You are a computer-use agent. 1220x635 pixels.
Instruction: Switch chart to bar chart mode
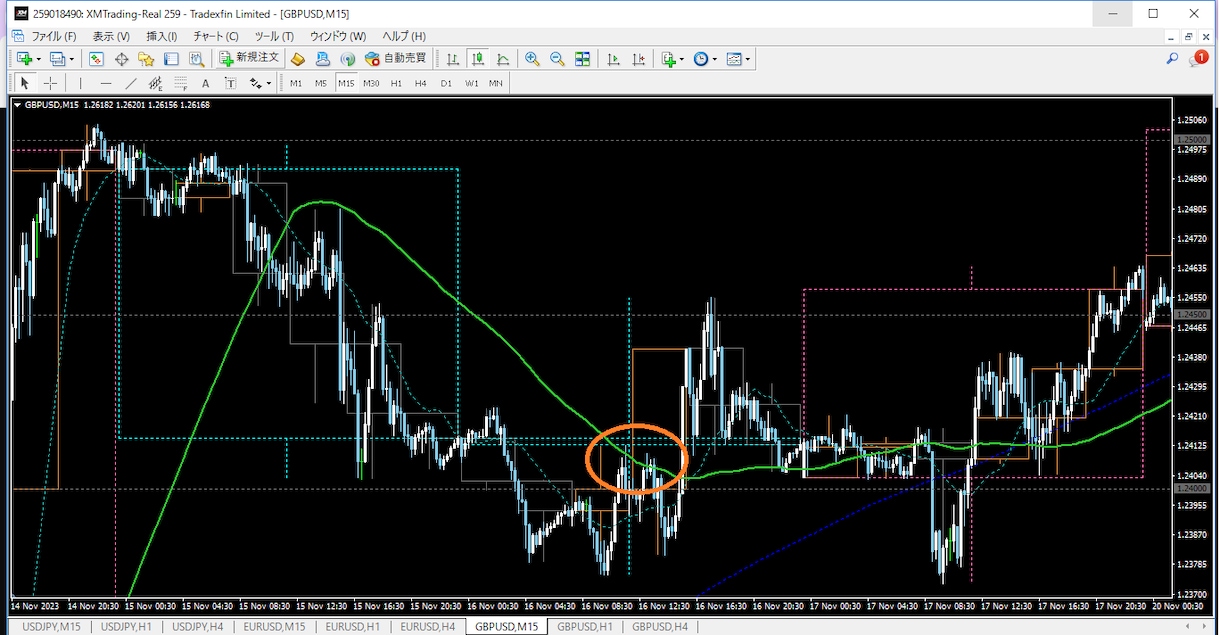[x=453, y=59]
